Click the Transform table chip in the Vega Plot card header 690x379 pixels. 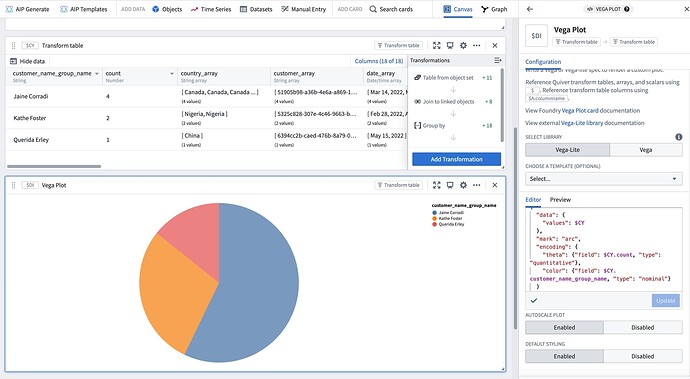click(x=398, y=185)
